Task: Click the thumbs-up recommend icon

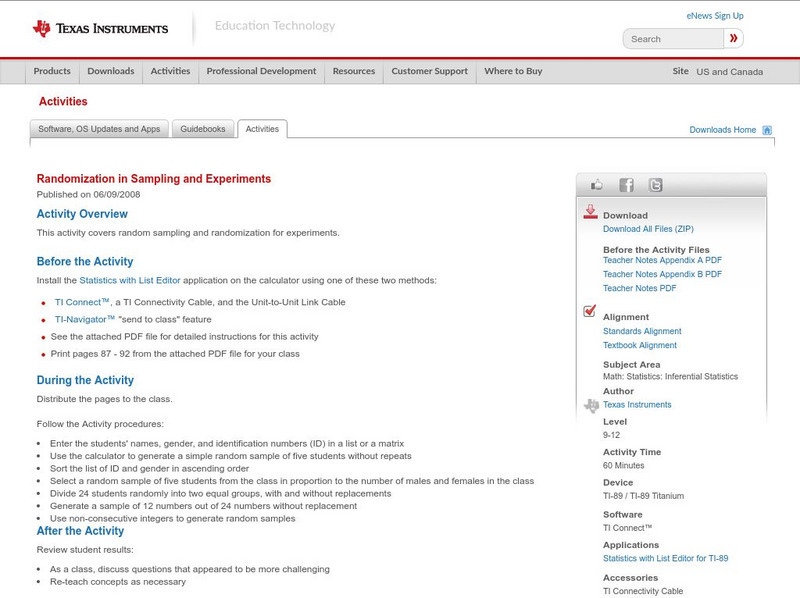Action: (596, 185)
